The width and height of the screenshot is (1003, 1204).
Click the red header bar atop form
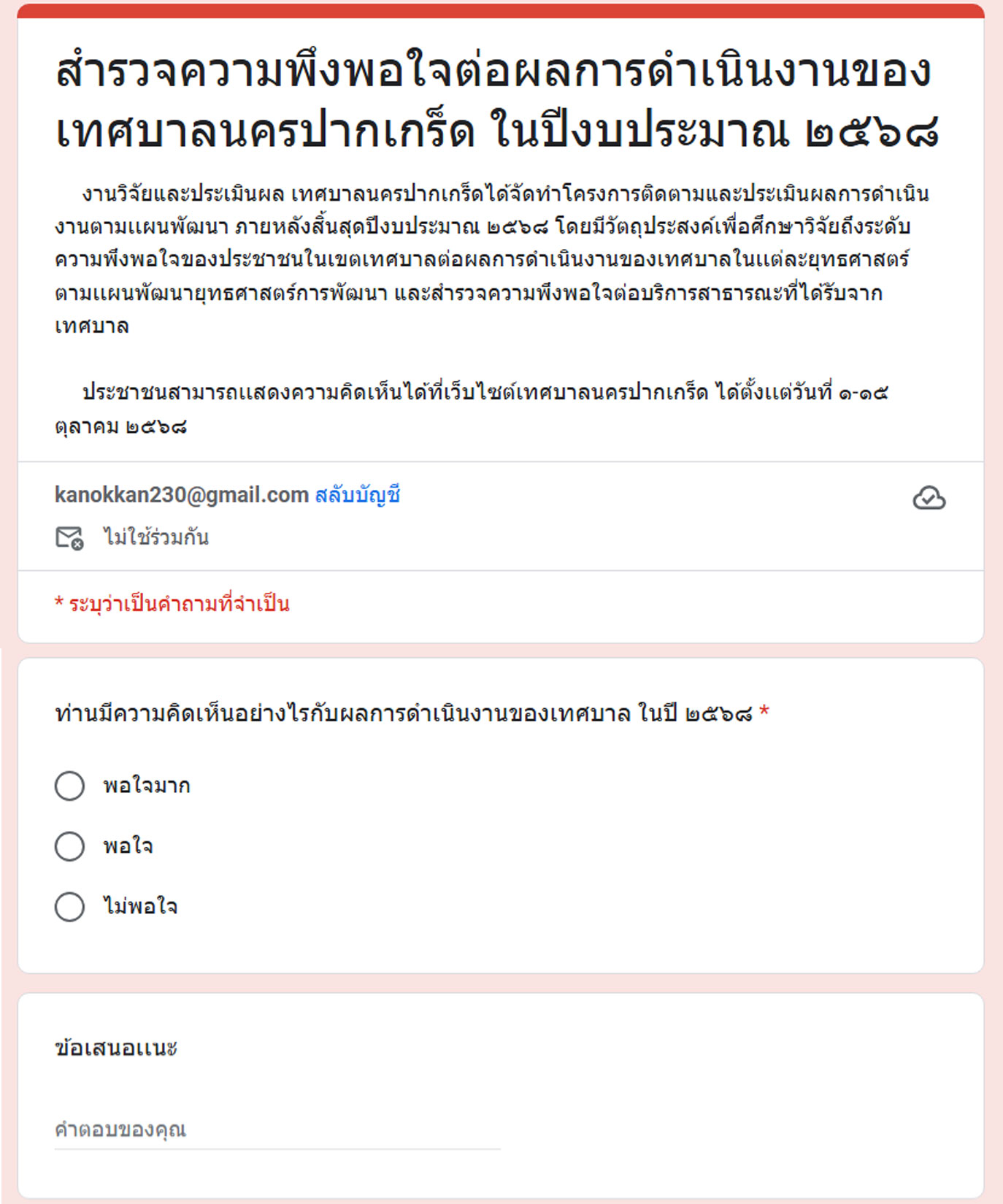[501, 10]
